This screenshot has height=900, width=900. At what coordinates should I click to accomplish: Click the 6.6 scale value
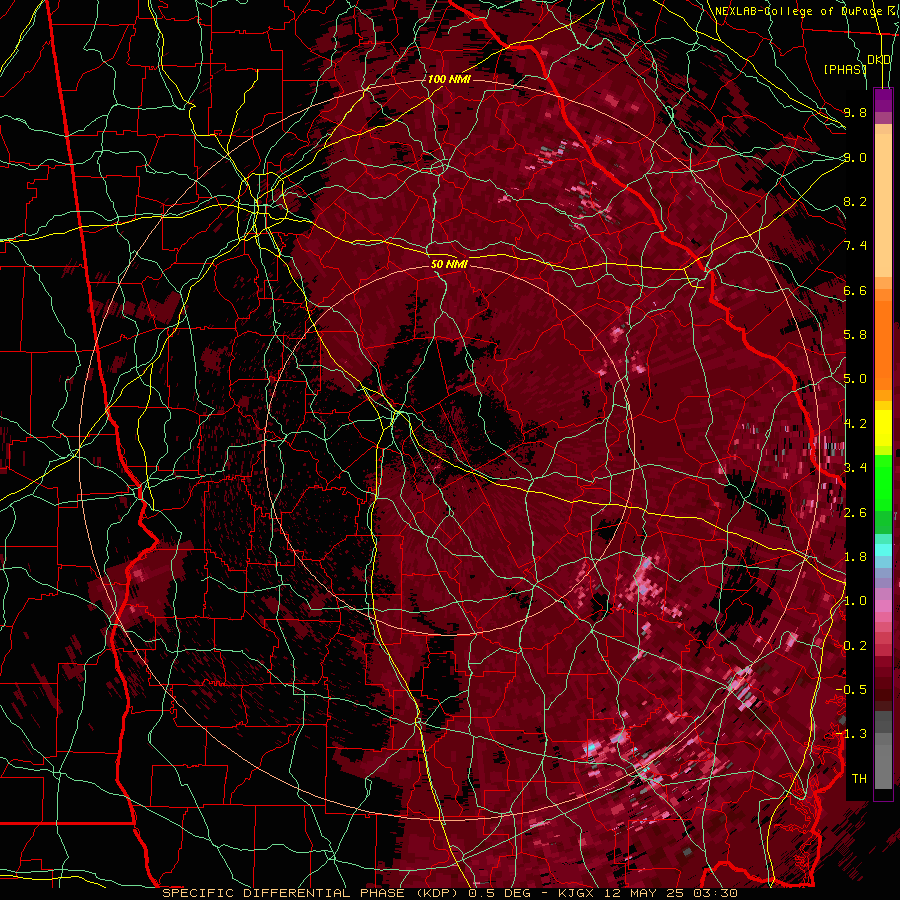tap(855, 290)
